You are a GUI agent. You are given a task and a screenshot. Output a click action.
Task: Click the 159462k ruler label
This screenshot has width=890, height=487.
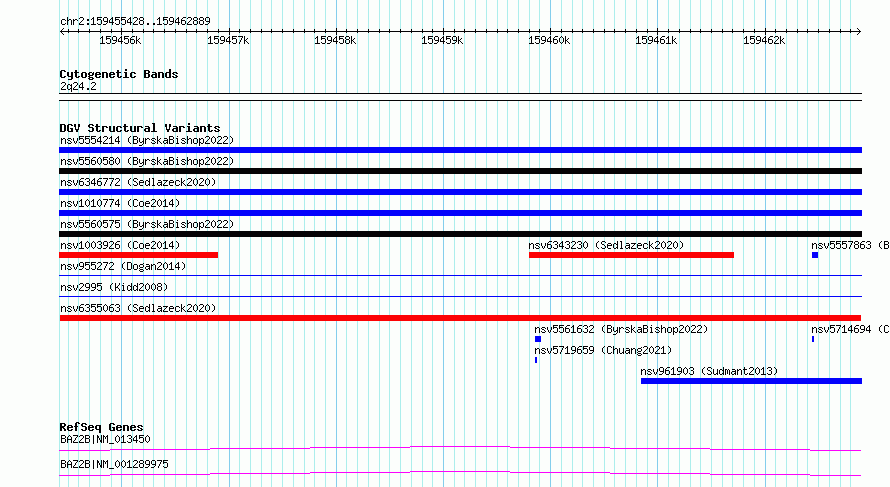(764, 40)
